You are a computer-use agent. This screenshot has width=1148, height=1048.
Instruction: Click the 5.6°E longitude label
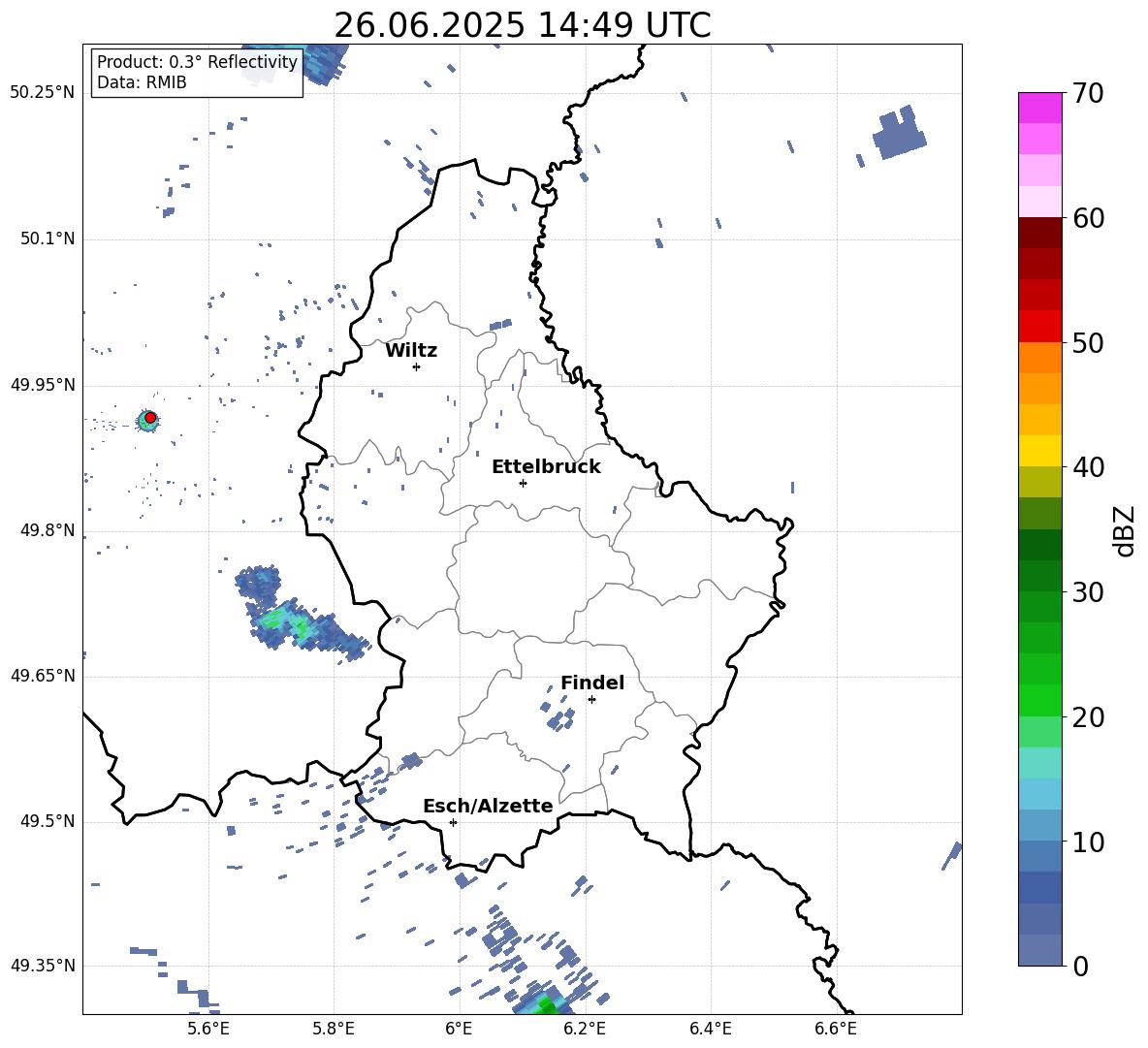click(x=208, y=1029)
